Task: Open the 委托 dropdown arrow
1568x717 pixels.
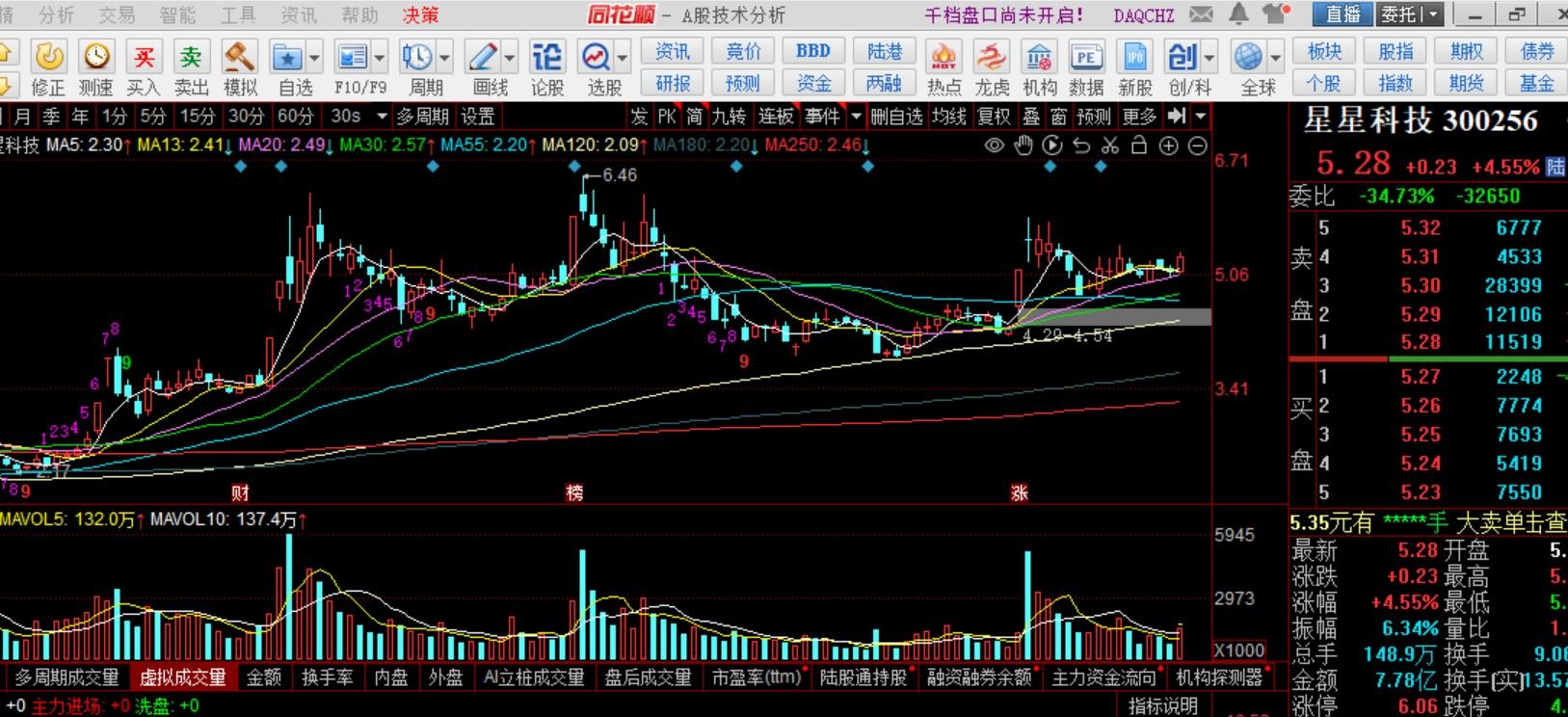Action: (x=1435, y=14)
